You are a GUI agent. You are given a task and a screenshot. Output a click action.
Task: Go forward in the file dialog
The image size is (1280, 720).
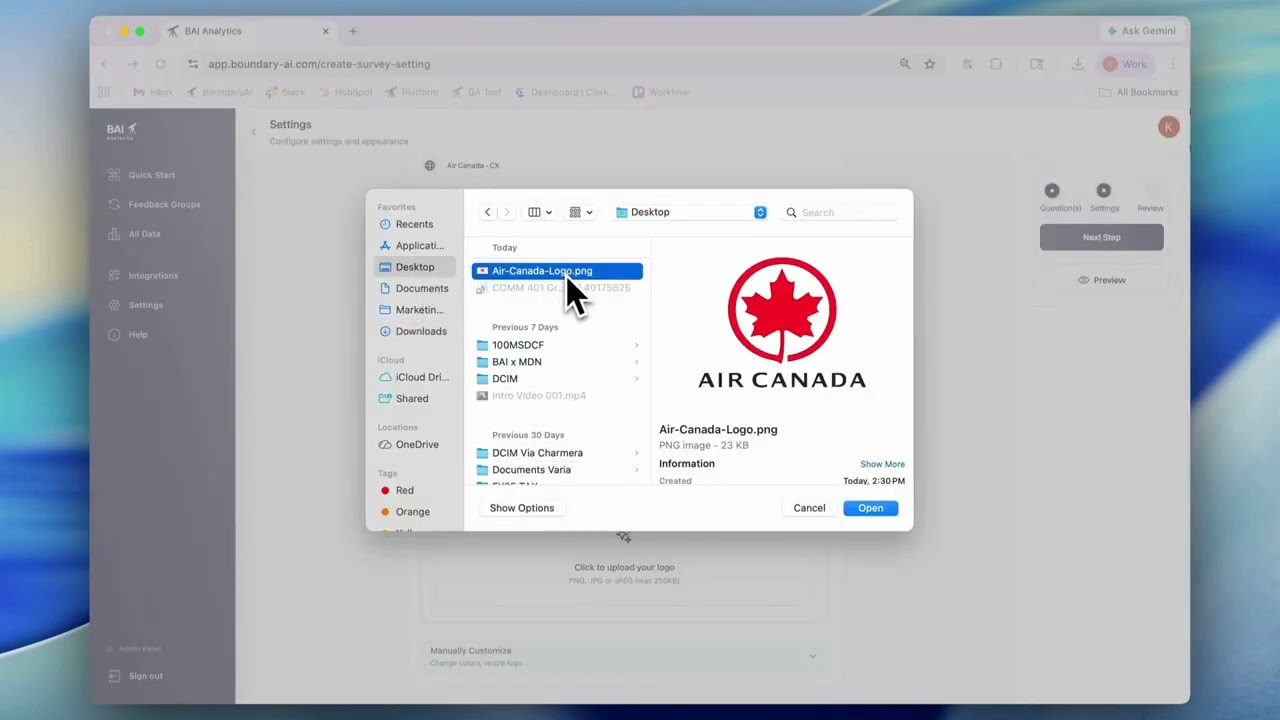[x=506, y=212]
